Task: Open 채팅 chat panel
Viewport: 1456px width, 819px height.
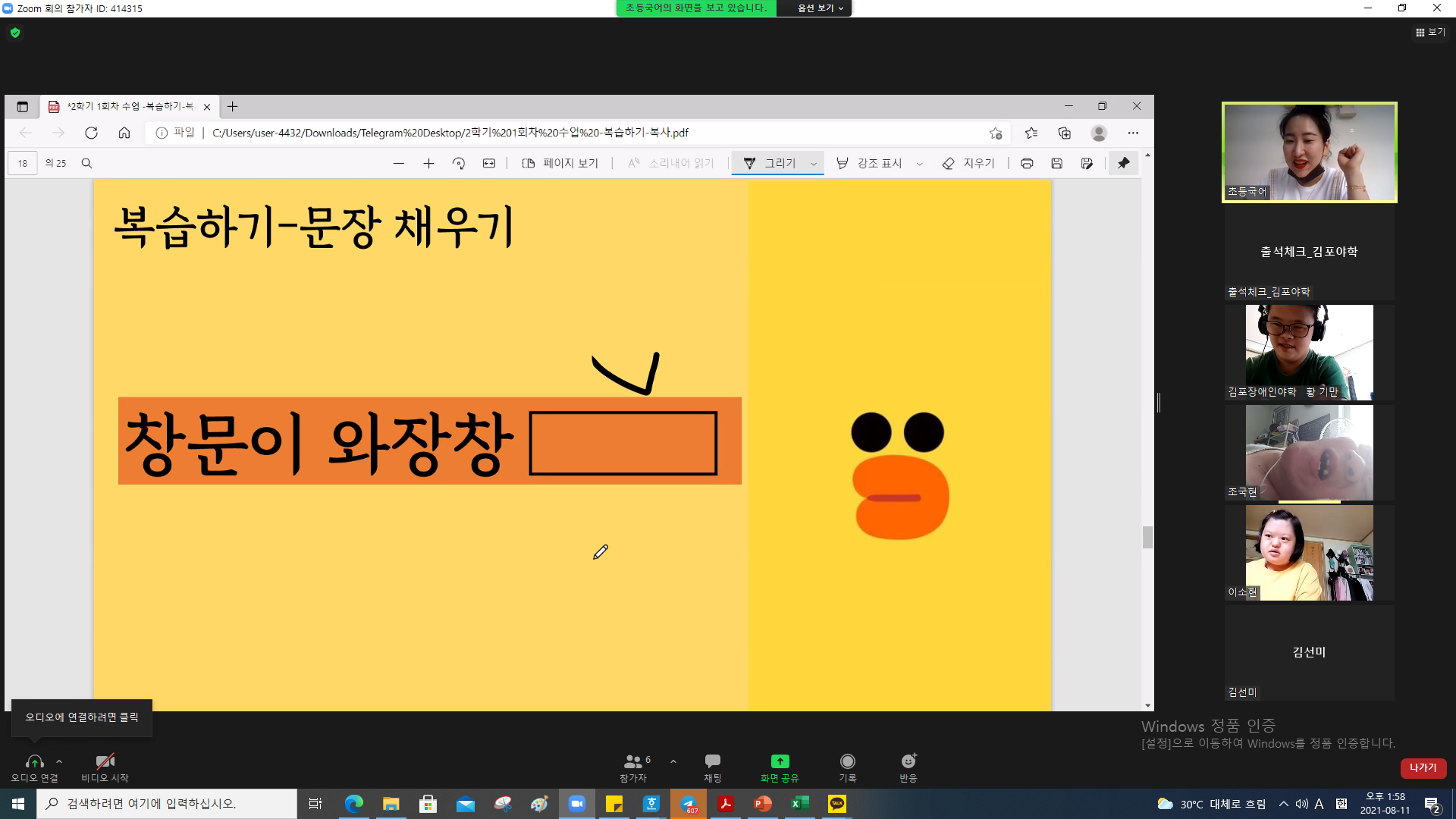Action: pos(713,767)
